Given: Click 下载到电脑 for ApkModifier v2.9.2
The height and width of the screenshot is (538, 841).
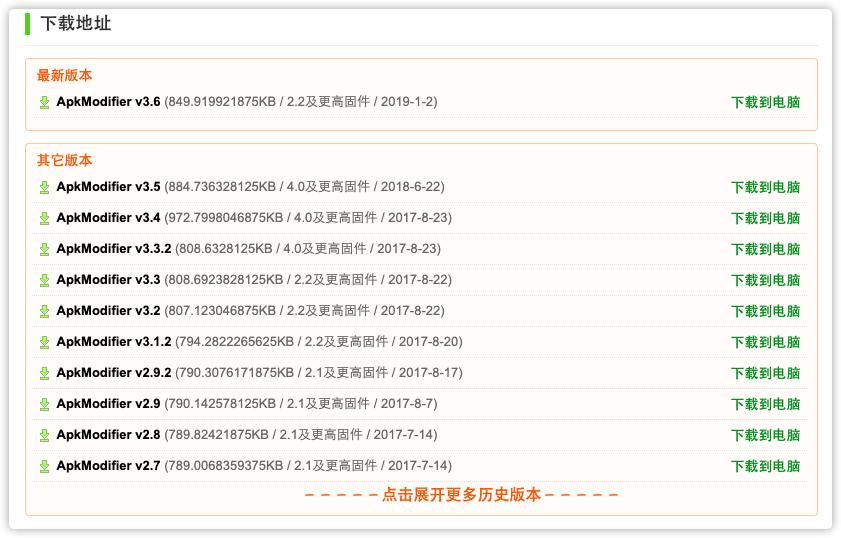Looking at the screenshot, I should (765, 373).
